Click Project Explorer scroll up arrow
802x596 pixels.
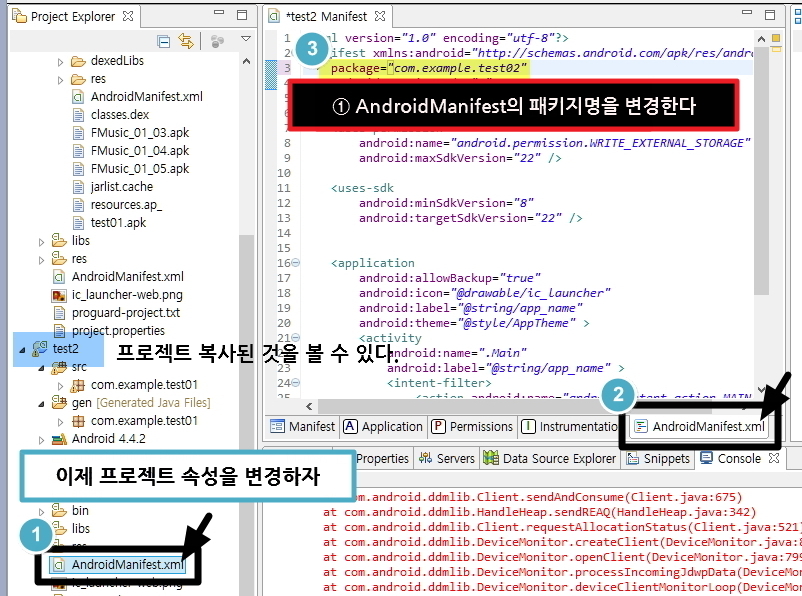click(246, 62)
